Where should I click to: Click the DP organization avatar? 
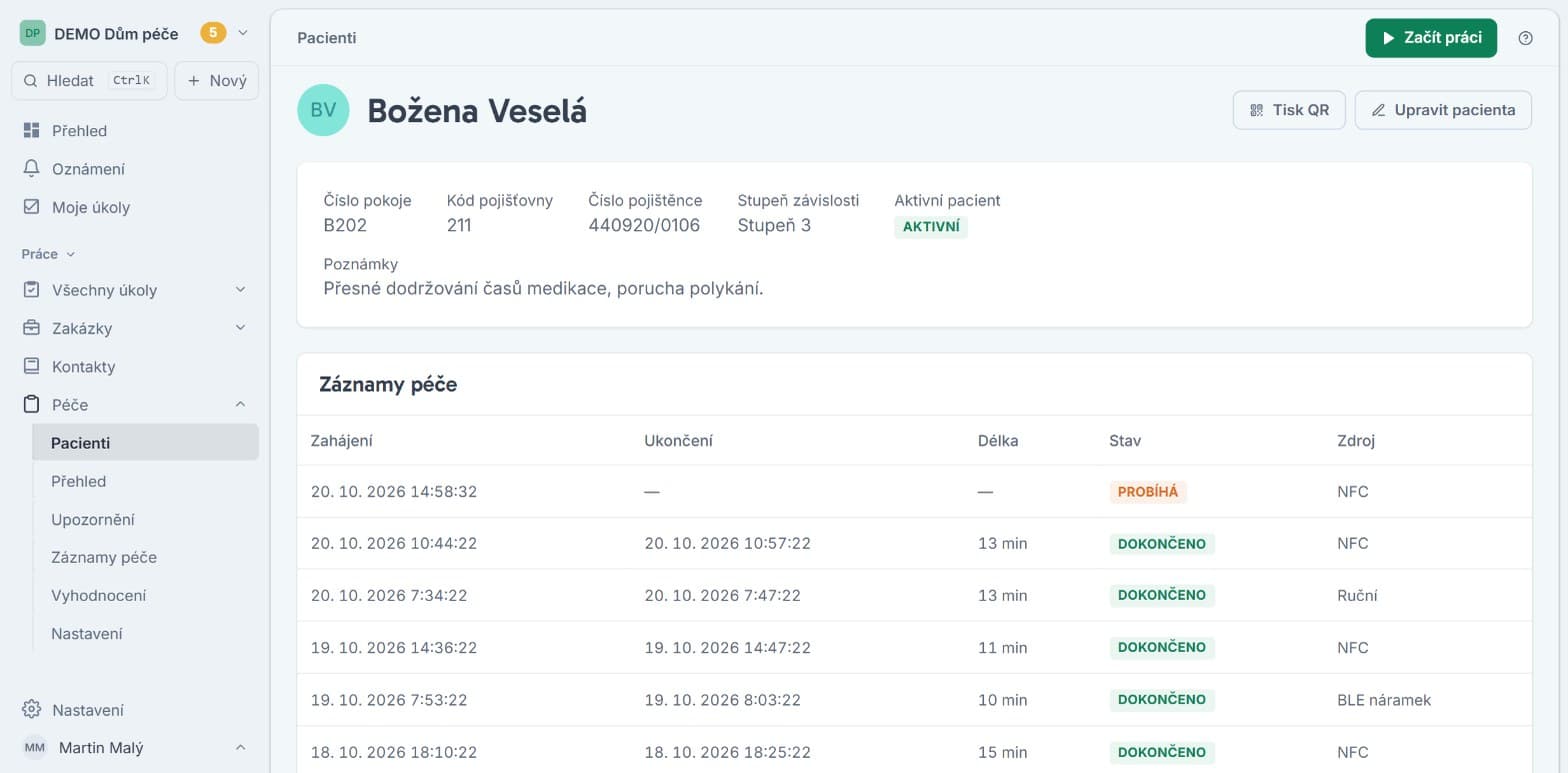33,33
